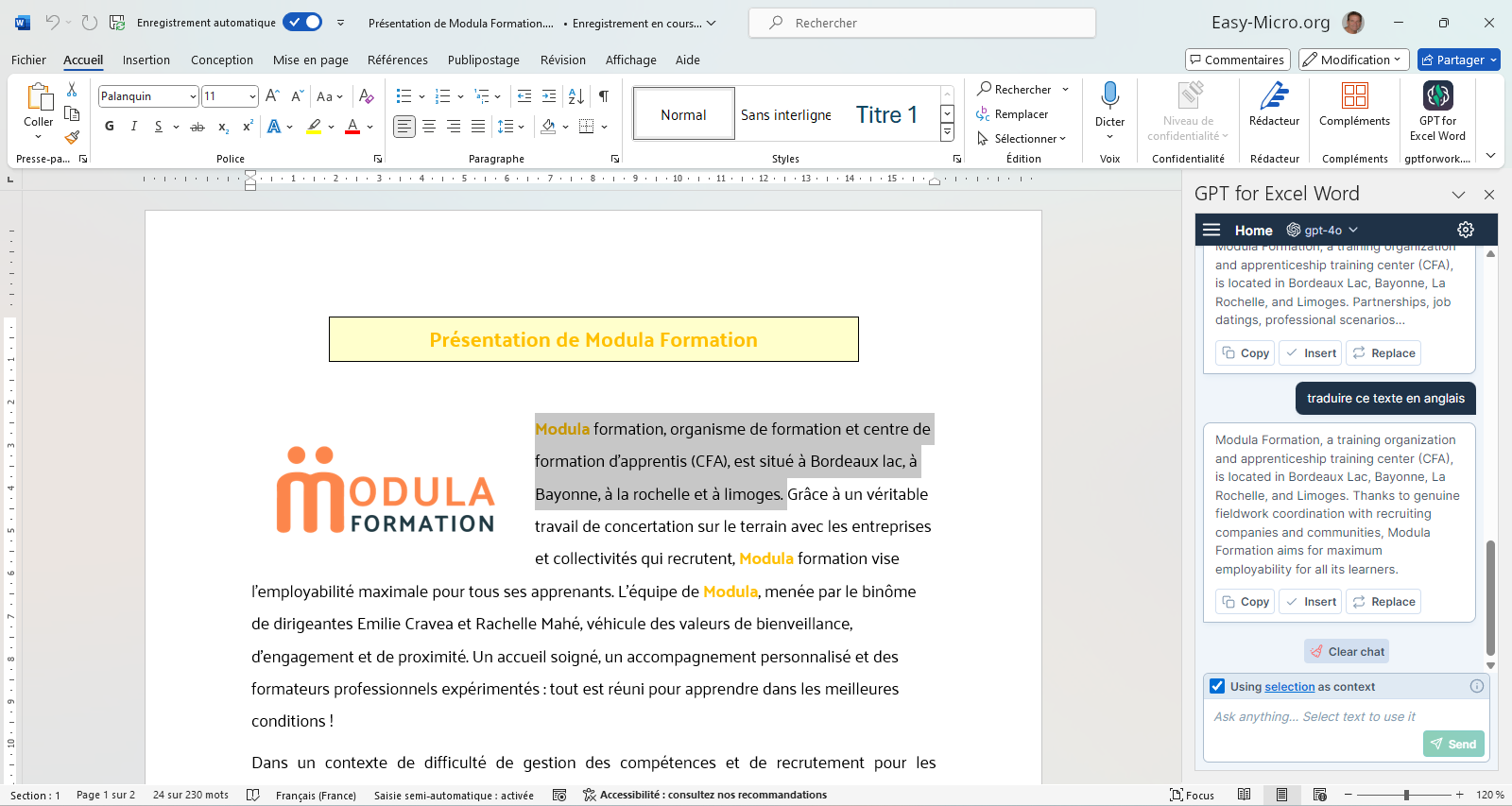
Task: Clear all formatting with the eraser icon
Action: click(367, 96)
